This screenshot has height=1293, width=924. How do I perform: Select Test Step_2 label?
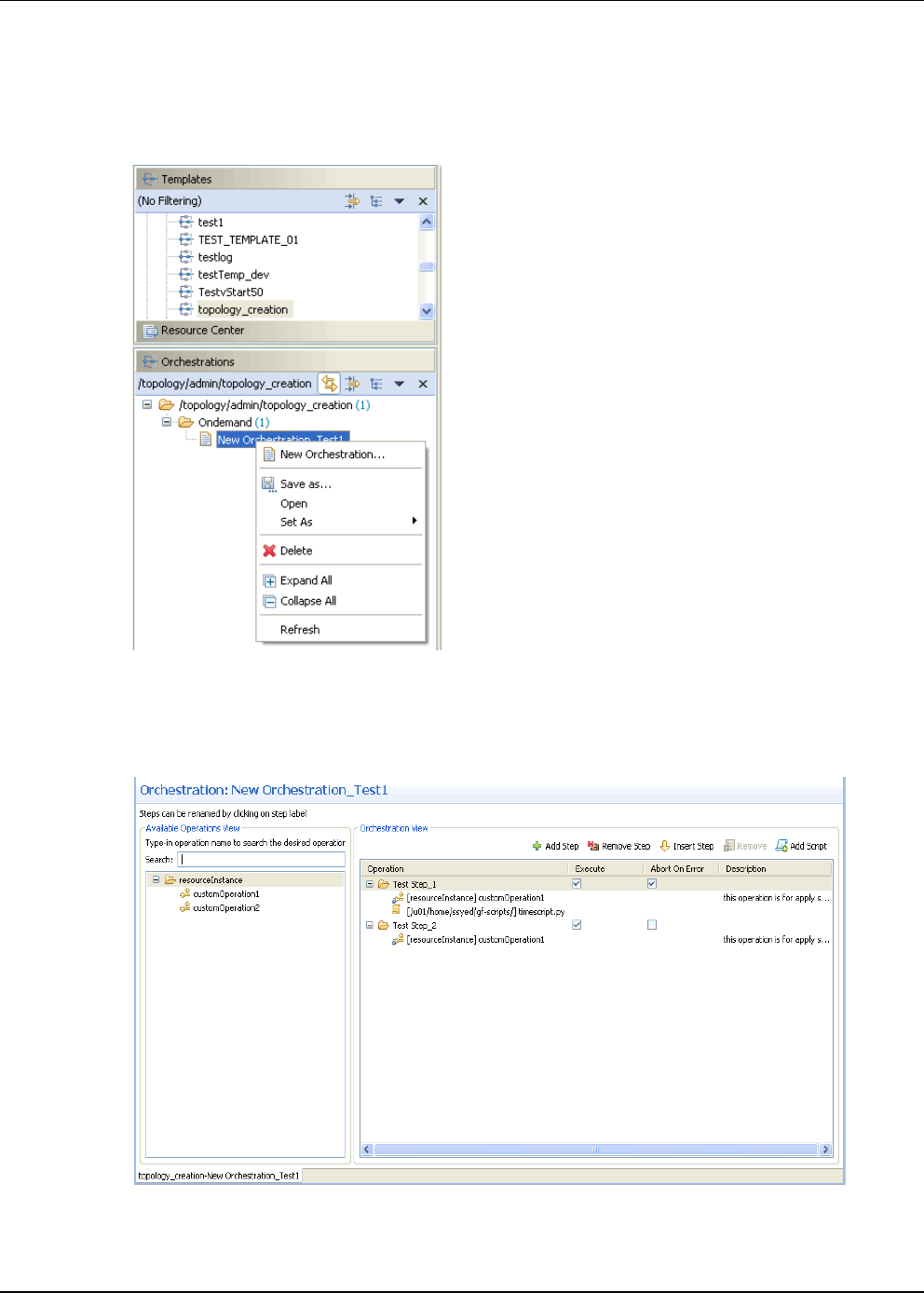[414, 926]
